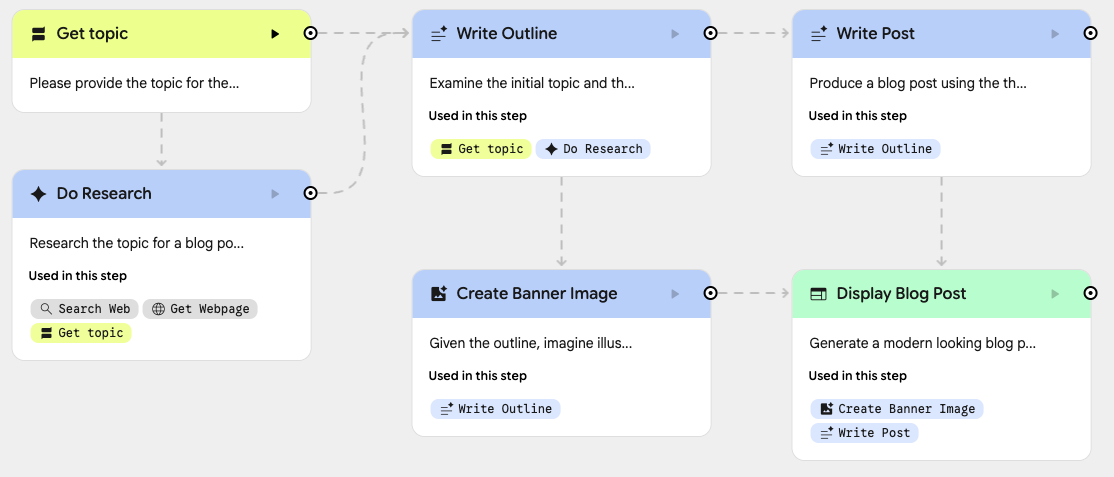The height and width of the screenshot is (477, 1114).
Task: Run the Write Outline step play arrow
Action: pyautogui.click(x=675, y=34)
